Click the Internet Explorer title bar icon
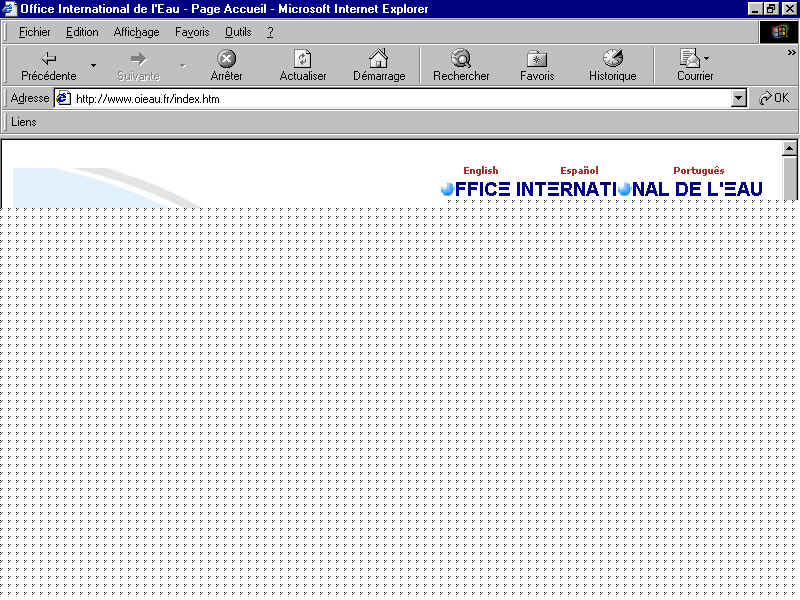Viewport: 800px width, 600px height. 10,9
